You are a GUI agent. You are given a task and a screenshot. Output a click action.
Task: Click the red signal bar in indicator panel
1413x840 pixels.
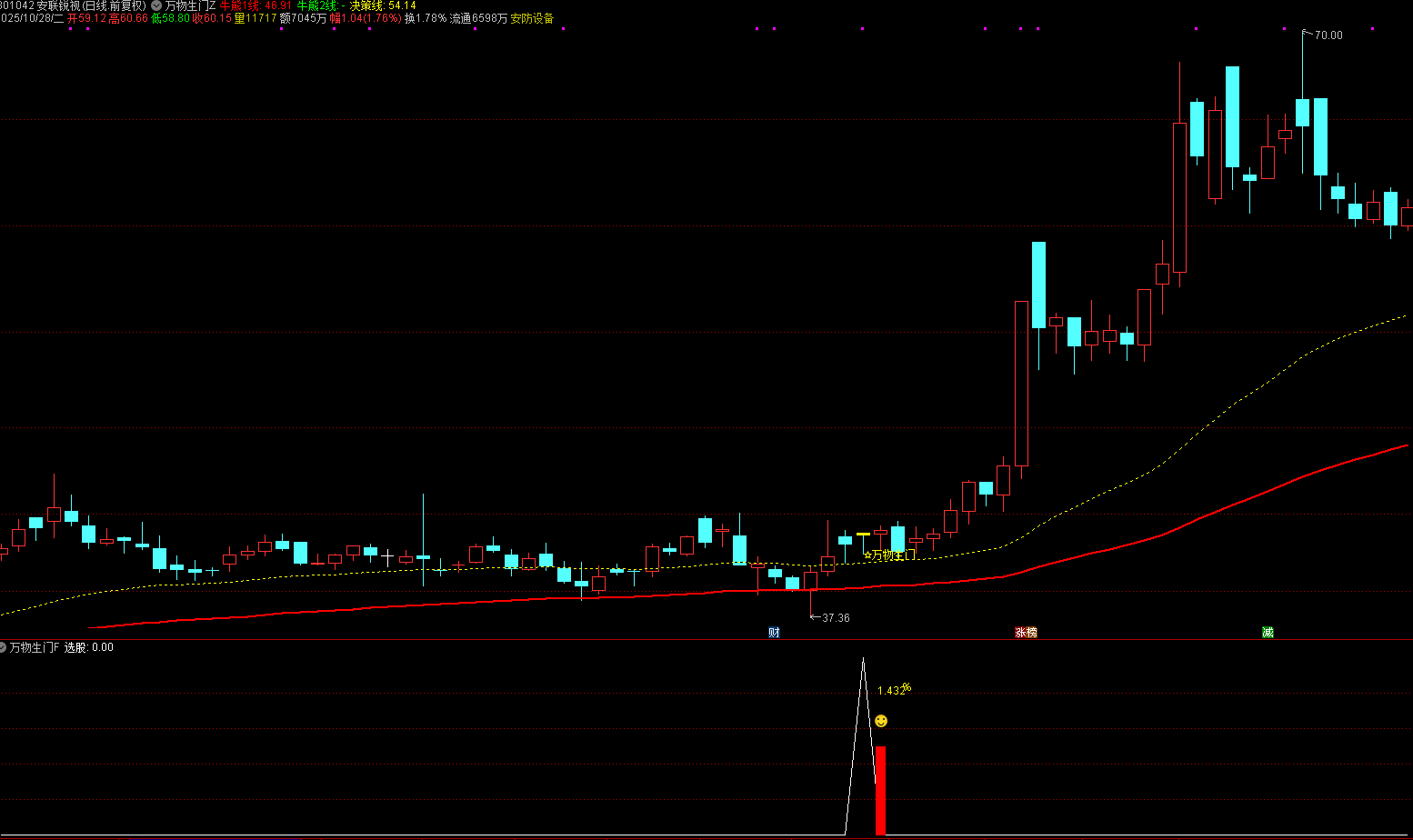(880, 791)
